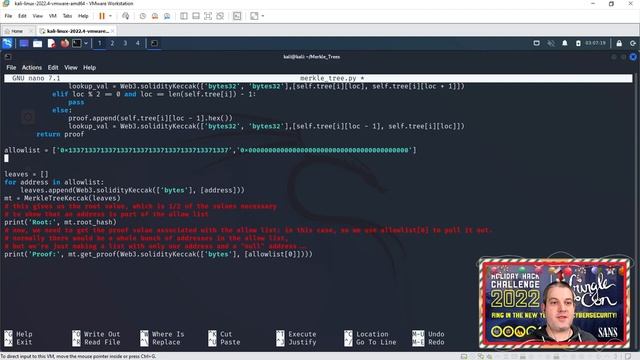Click the clock showing 03:07:19

point(596,43)
